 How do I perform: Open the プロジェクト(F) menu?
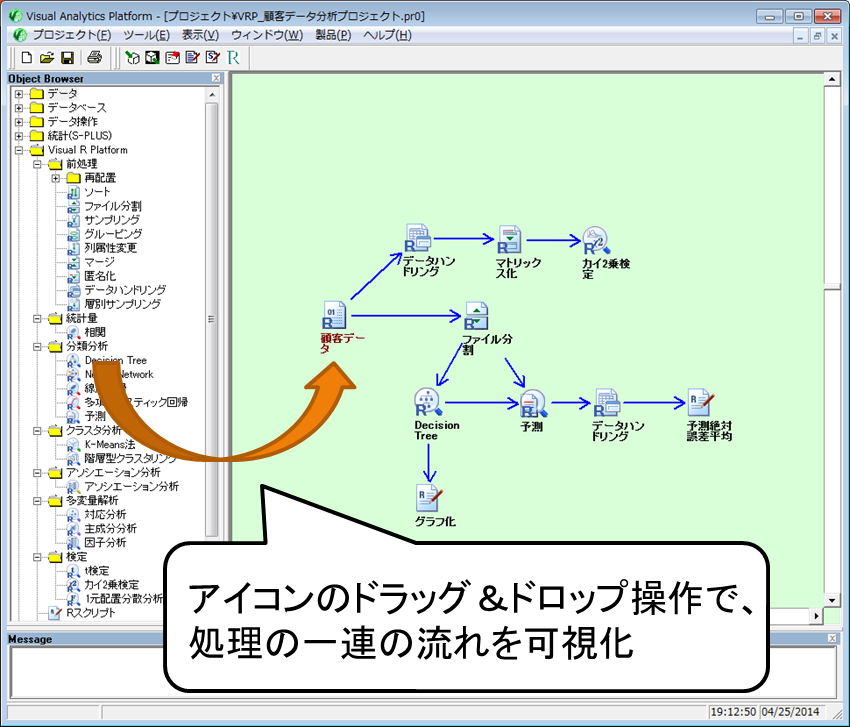(72, 35)
